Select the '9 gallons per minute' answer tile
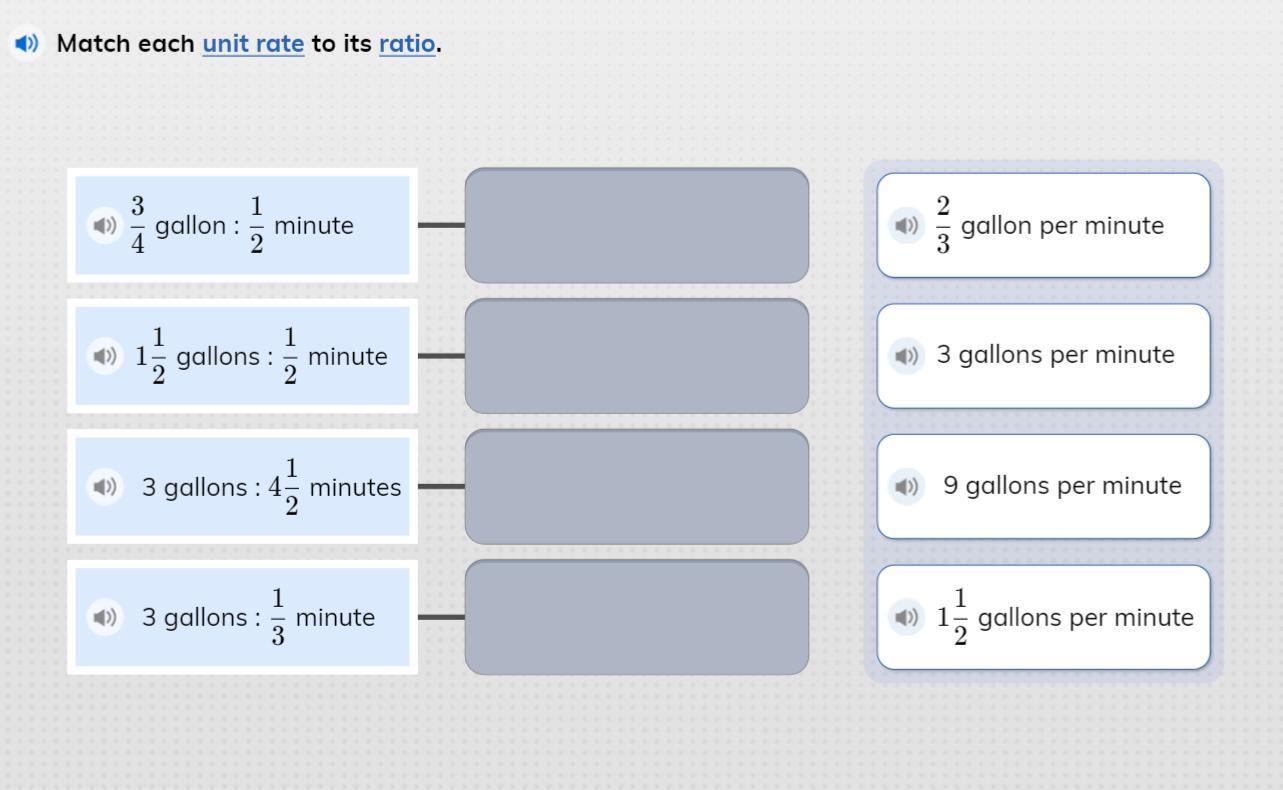Screen dimensions: 1283x790 coord(1044,486)
